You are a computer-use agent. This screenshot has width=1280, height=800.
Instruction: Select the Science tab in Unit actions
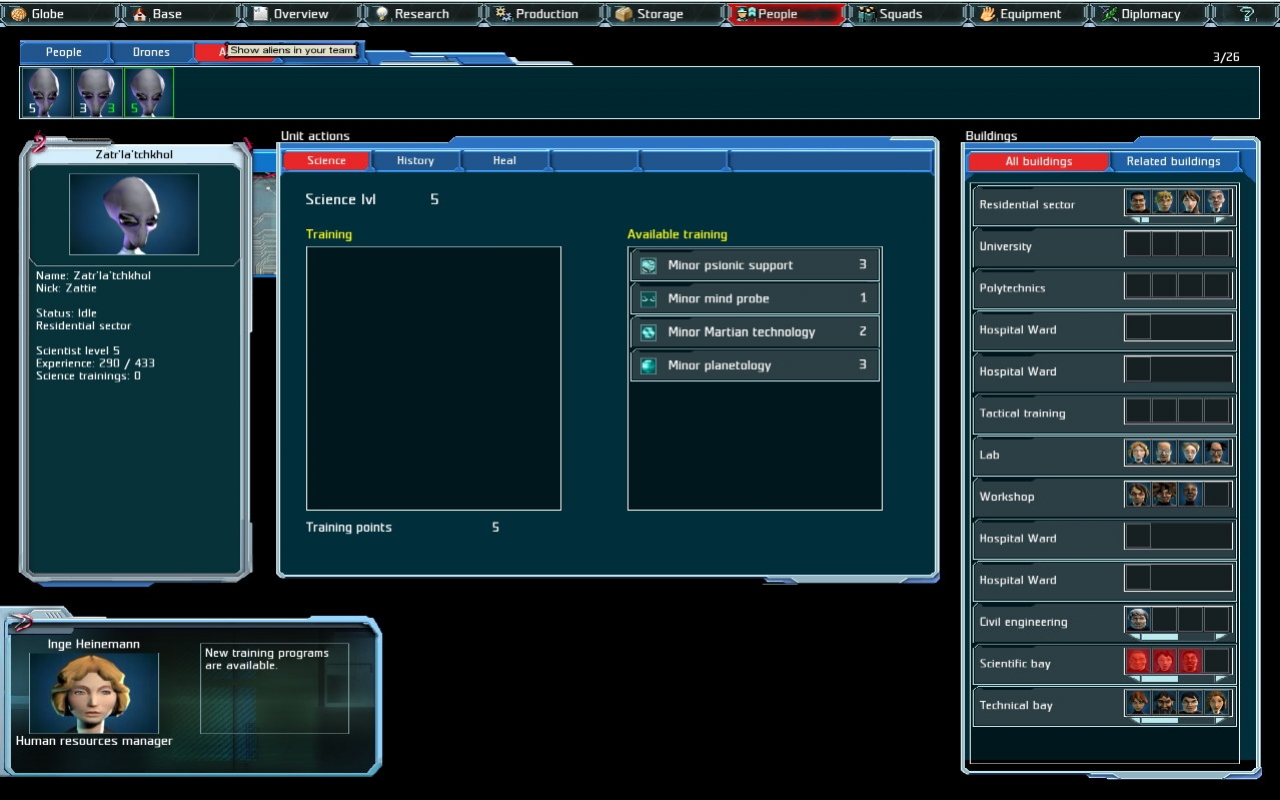[326, 160]
